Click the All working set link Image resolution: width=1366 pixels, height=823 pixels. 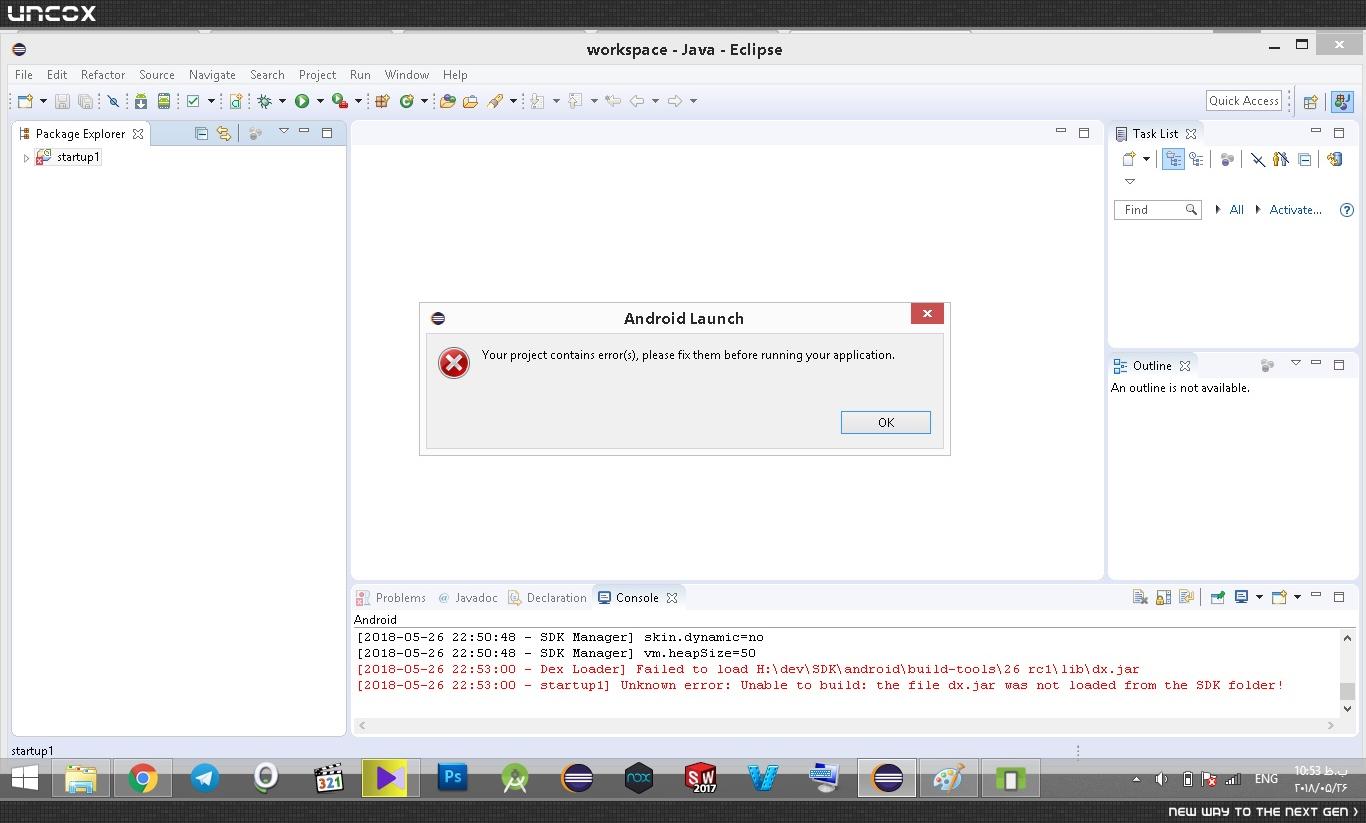click(x=1237, y=210)
